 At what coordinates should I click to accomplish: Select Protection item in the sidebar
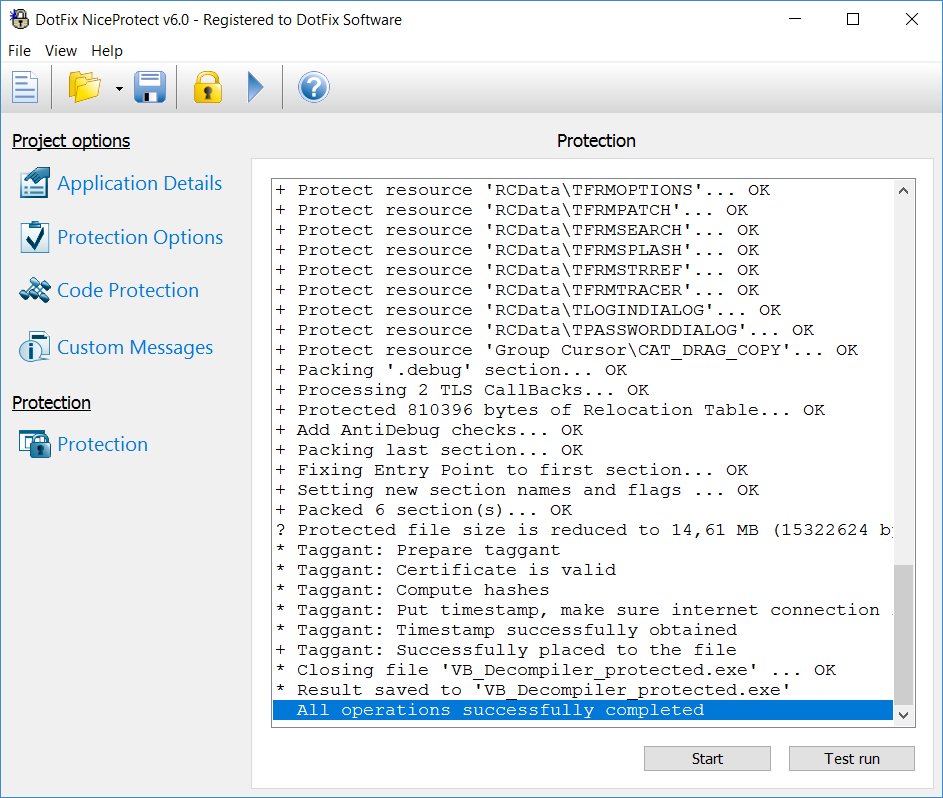[x=102, y=445]
